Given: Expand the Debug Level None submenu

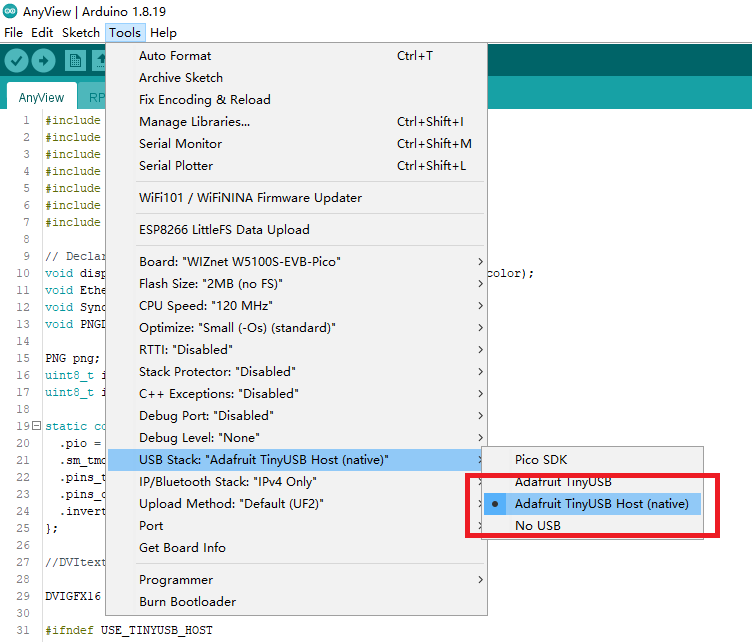Looking at the screenshot, I should point(296,438).
